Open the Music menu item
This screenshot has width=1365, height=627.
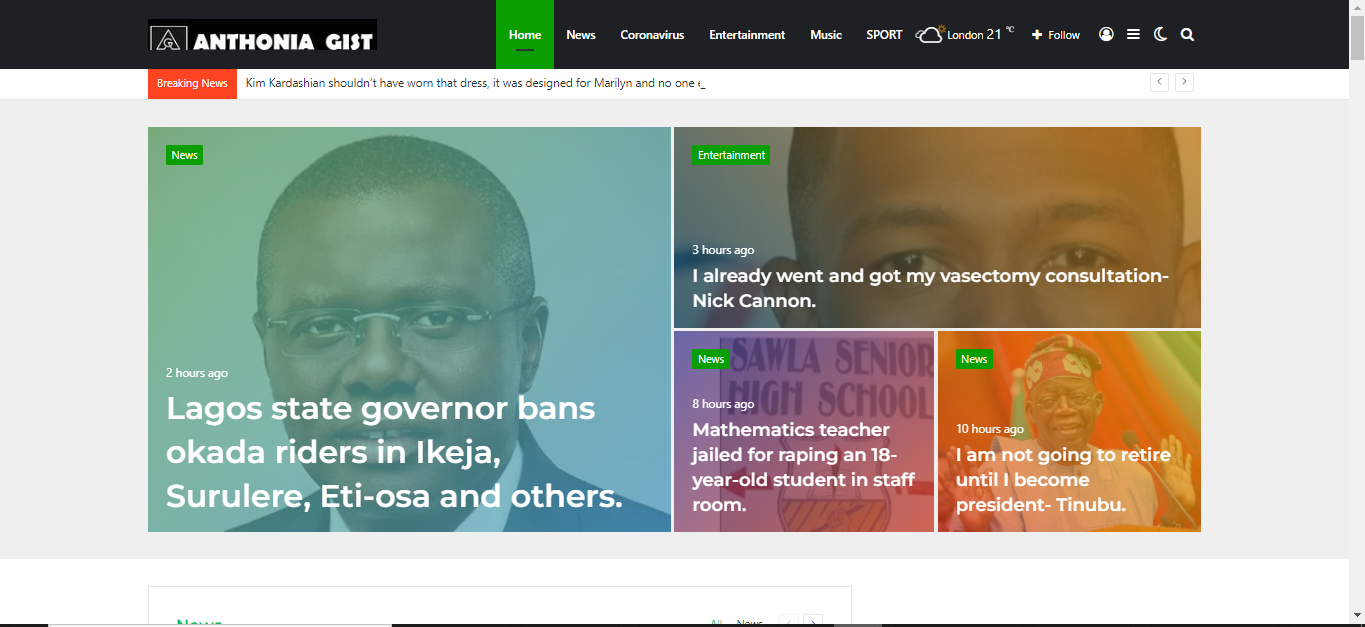pos(826,35)
